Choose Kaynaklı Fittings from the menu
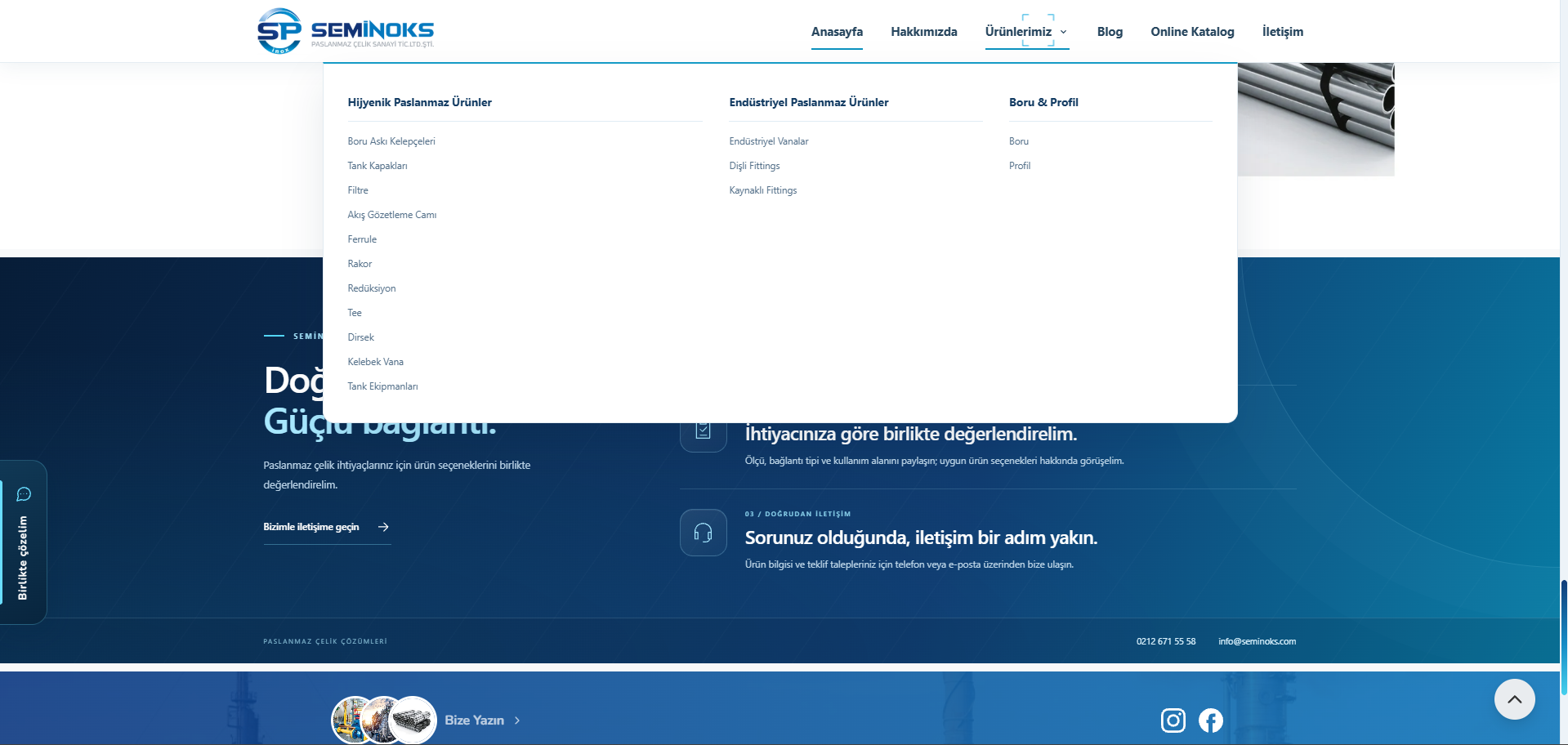 762,190
